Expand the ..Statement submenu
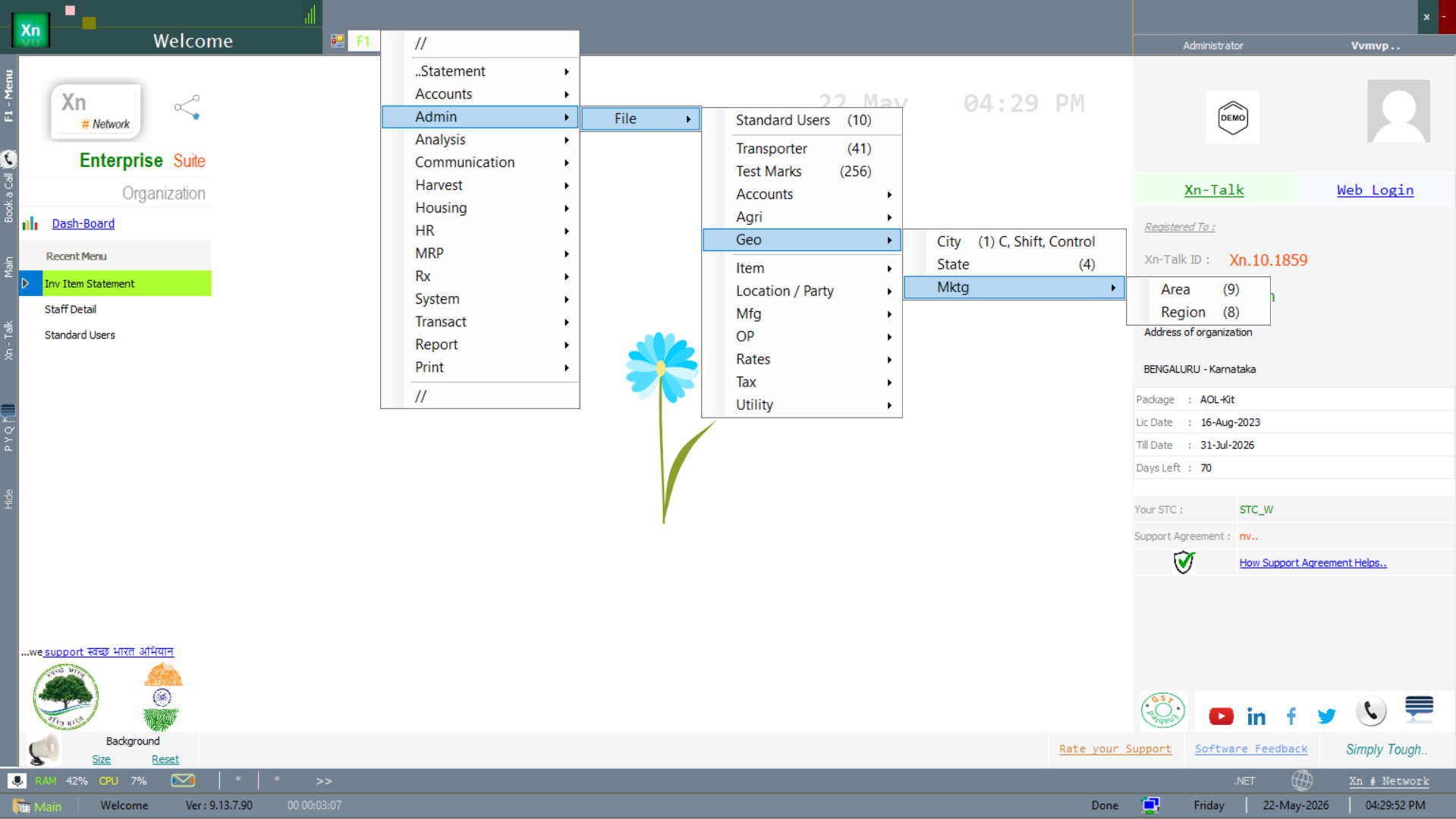This screenshot has height=819, width=1456. click(480, 71)
